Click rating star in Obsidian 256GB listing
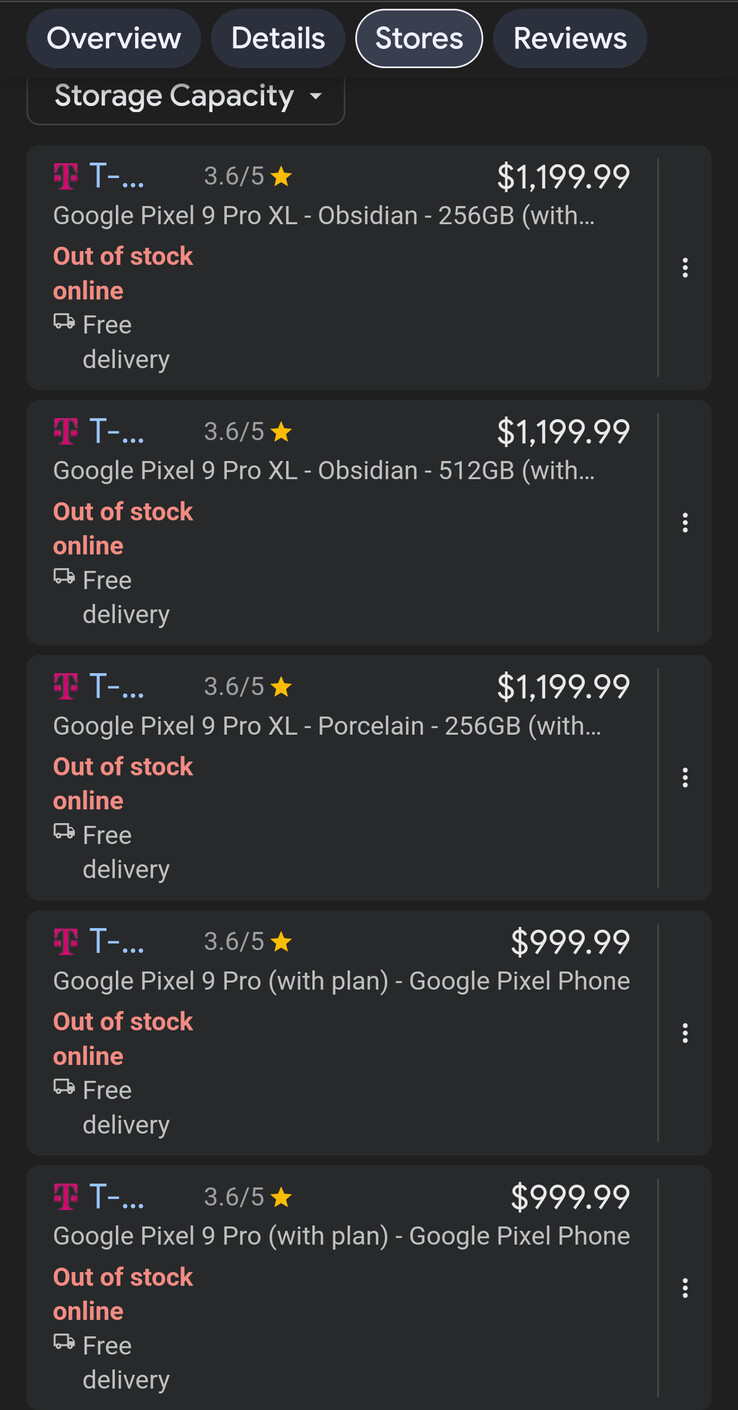Image resolution: width=738 pixels, height=1410 pixels. click(281, 177)
